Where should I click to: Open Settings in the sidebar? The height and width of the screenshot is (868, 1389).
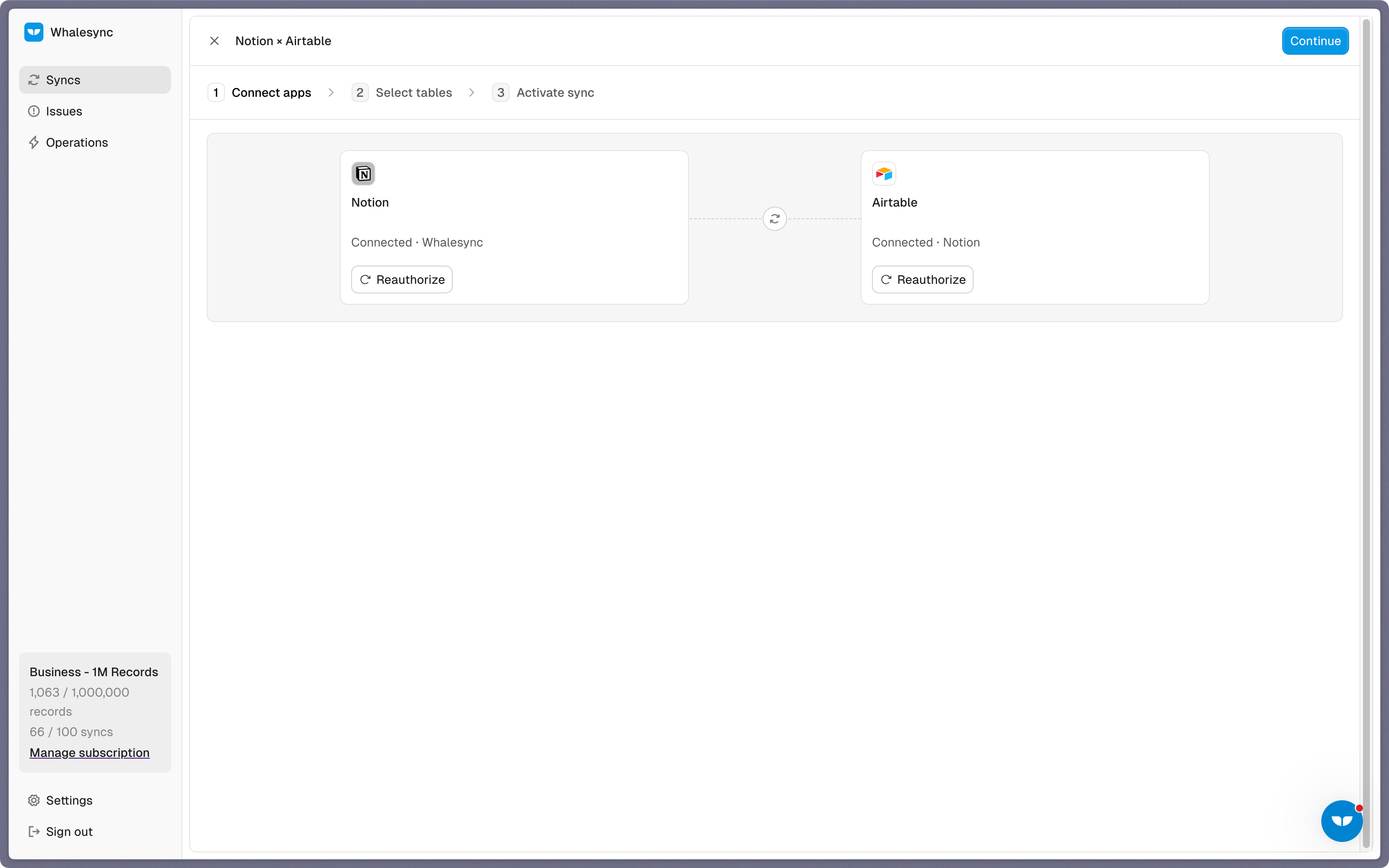pyautogui.click(x=95, y=800)
